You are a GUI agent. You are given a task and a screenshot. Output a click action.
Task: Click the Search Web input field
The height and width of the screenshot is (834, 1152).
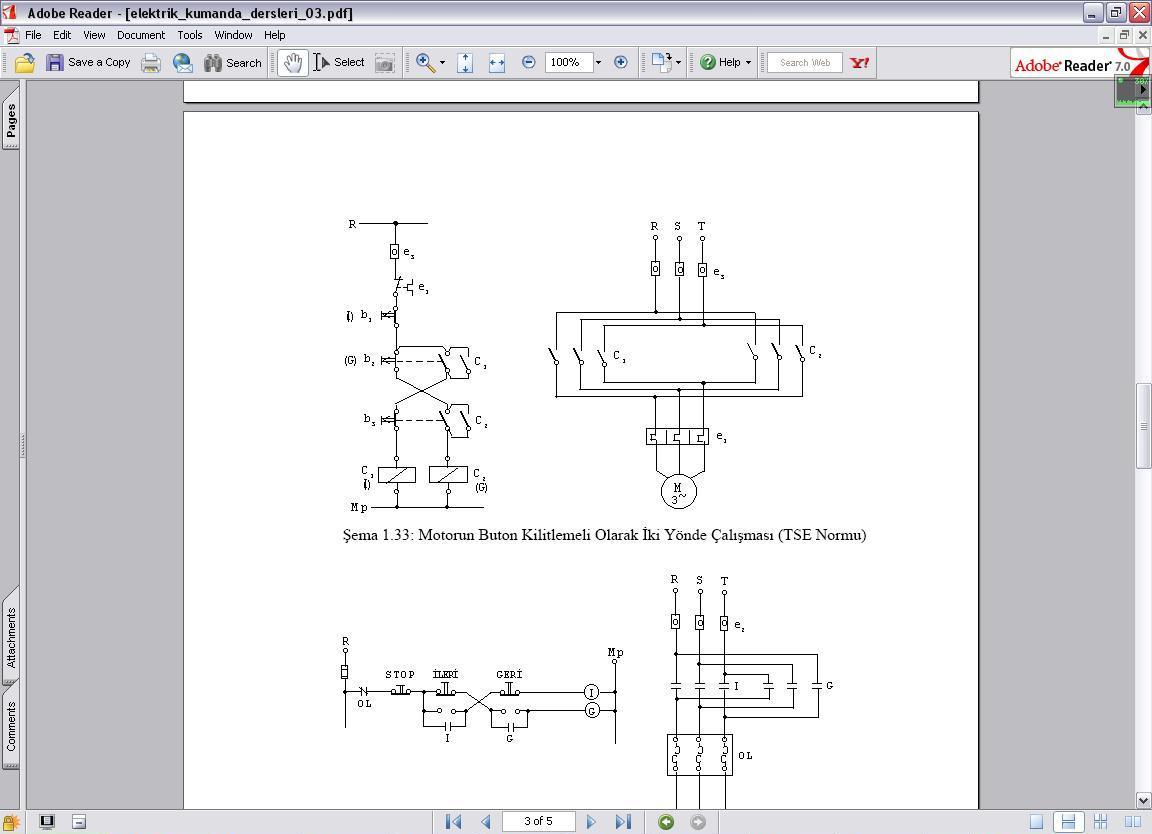[804, 62]
